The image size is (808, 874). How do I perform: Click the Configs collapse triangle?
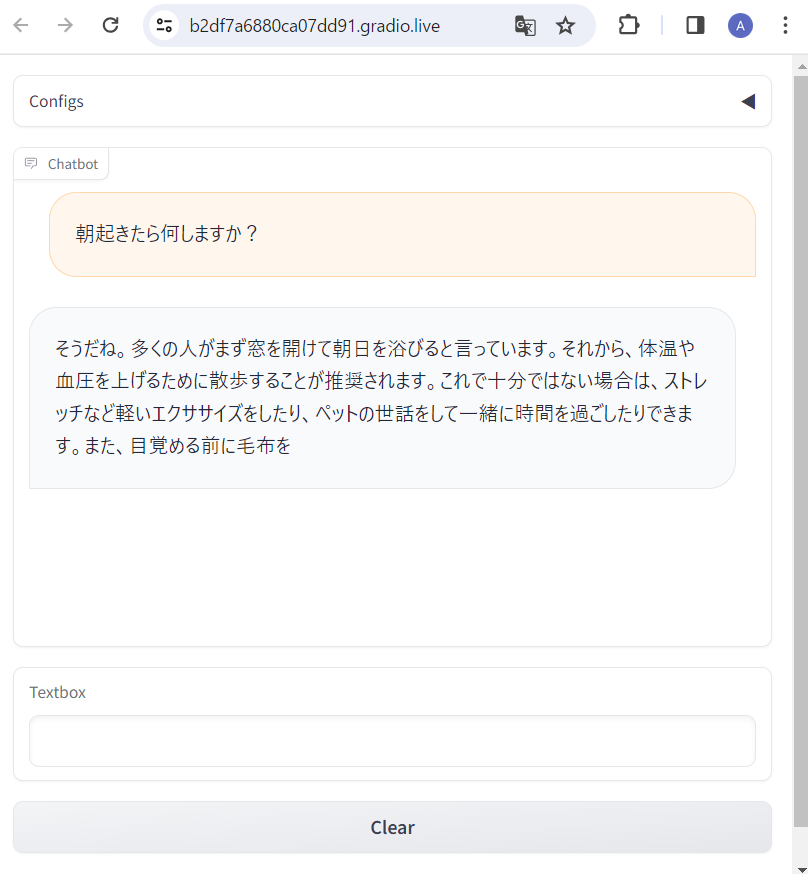(747, 101)
